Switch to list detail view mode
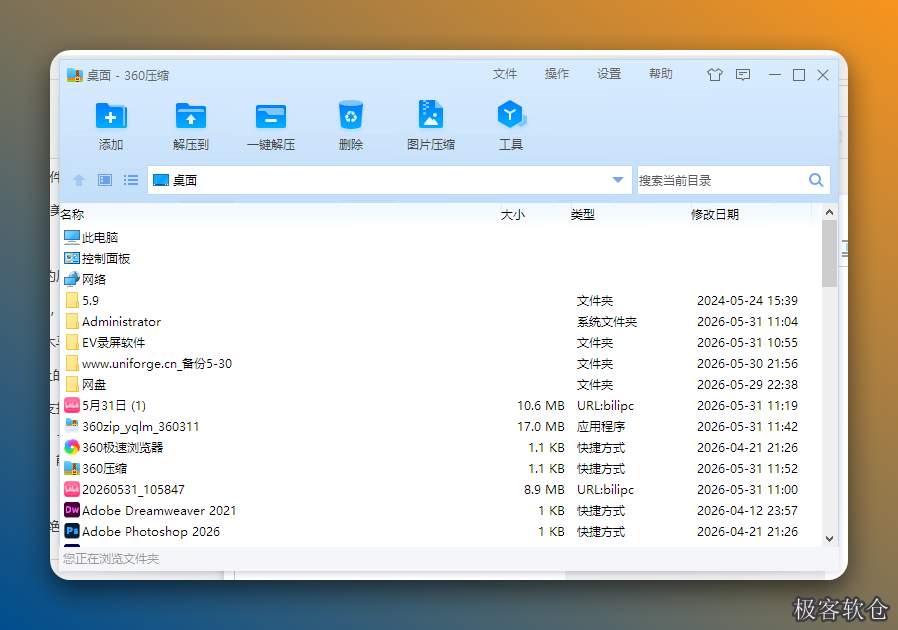This screenshot has width=898, height=630. point(131,180)
